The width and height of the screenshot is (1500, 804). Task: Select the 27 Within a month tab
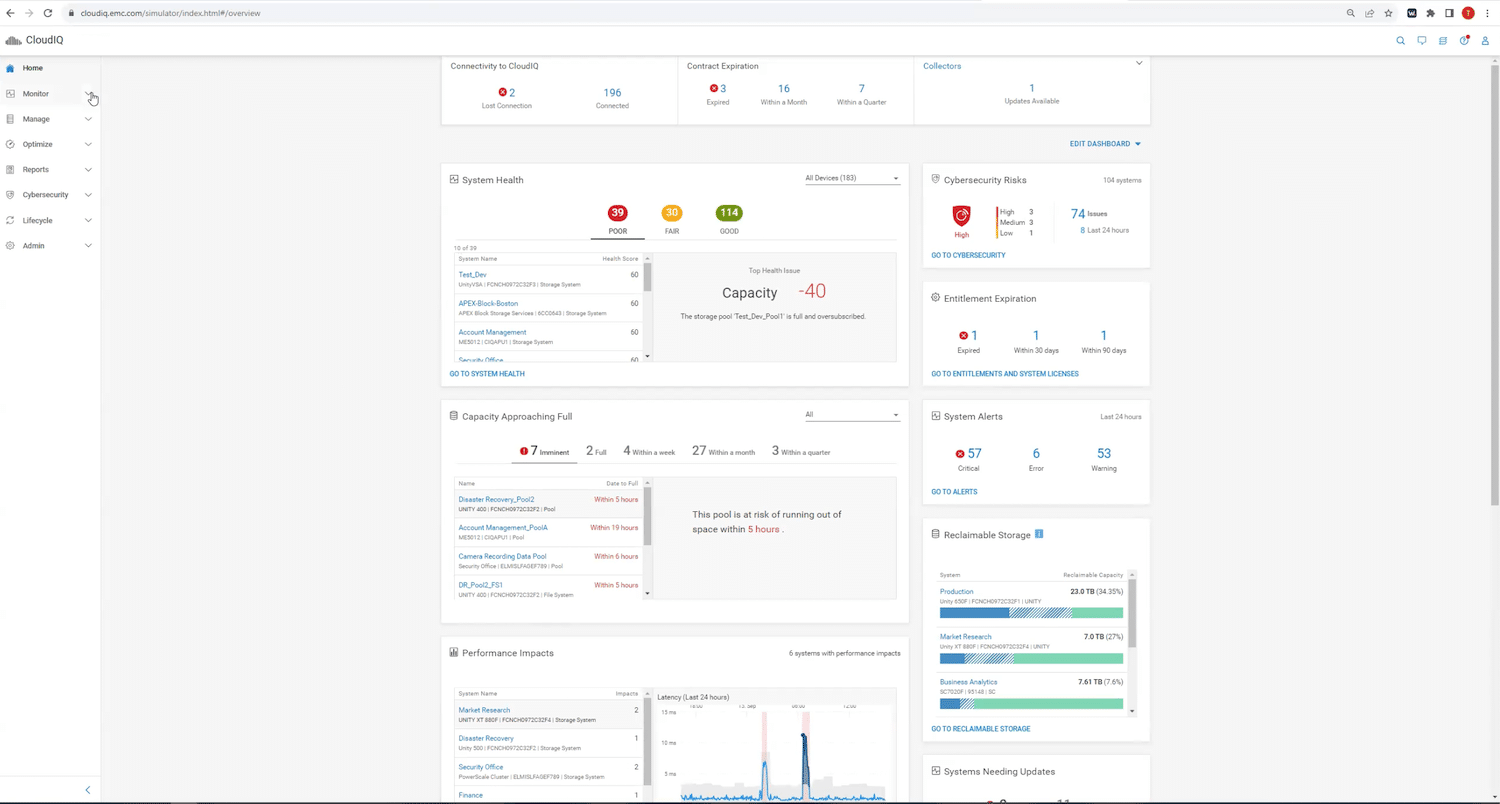[x=723, y=451]
